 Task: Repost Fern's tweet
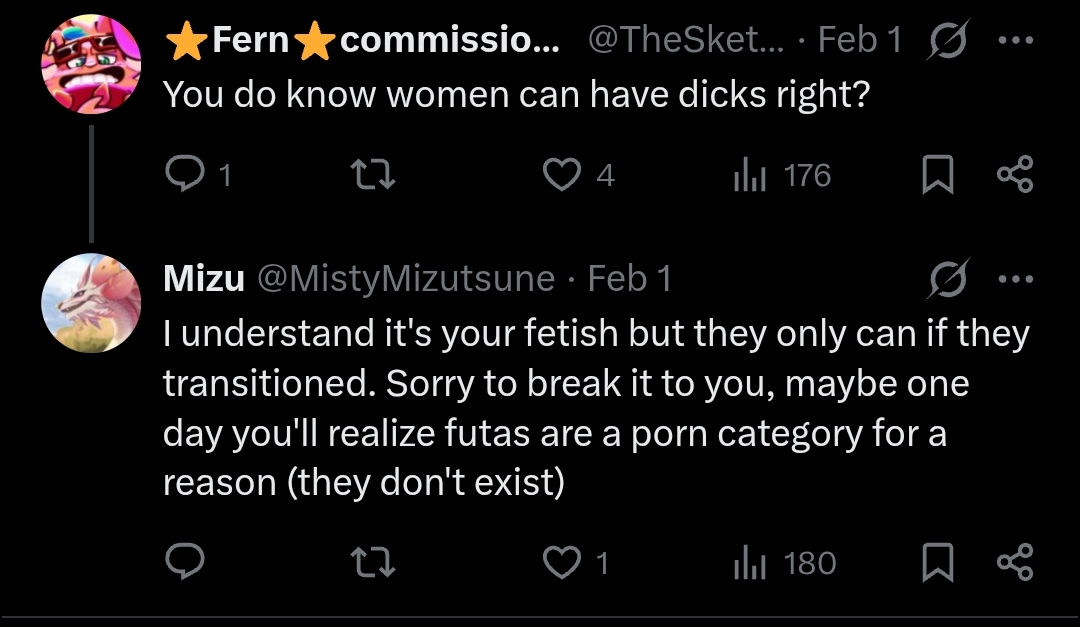click(375, 176)
